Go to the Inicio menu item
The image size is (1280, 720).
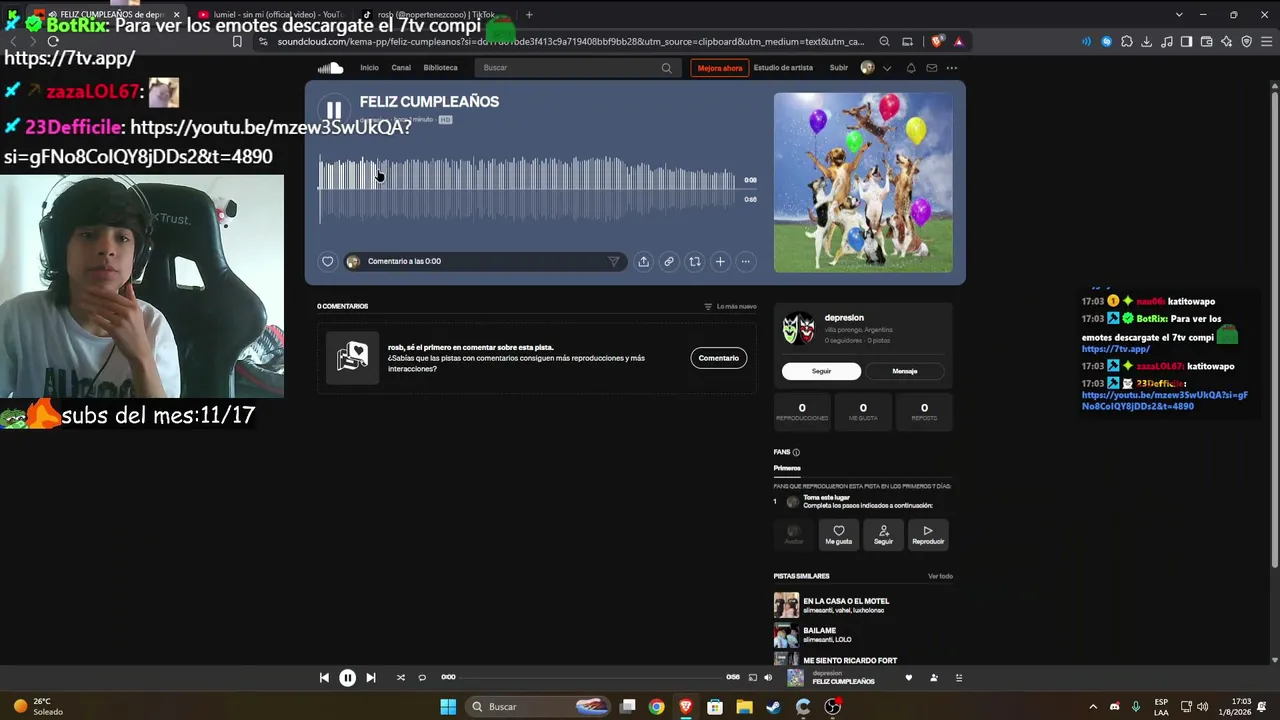[369, 68]
